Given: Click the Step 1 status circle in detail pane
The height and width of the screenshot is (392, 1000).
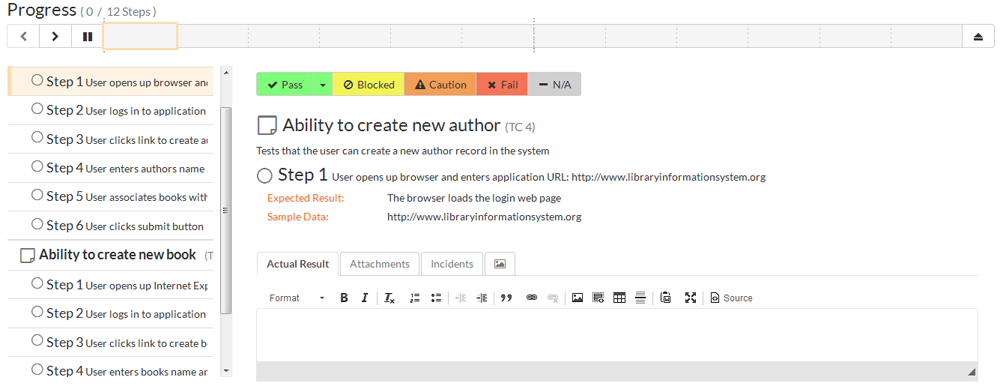Looking at the screenshot, I should [x=264, y=176].
